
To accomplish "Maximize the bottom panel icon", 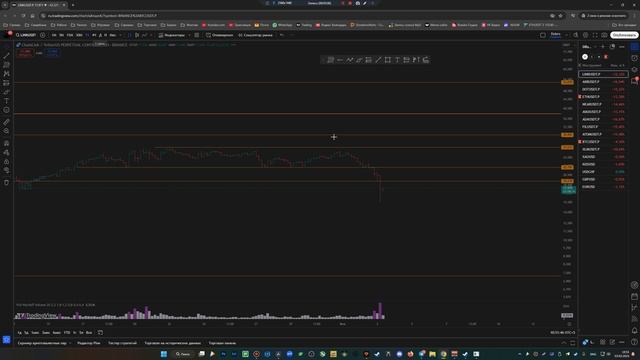I will pyautogui.click(x=573, y=343).
